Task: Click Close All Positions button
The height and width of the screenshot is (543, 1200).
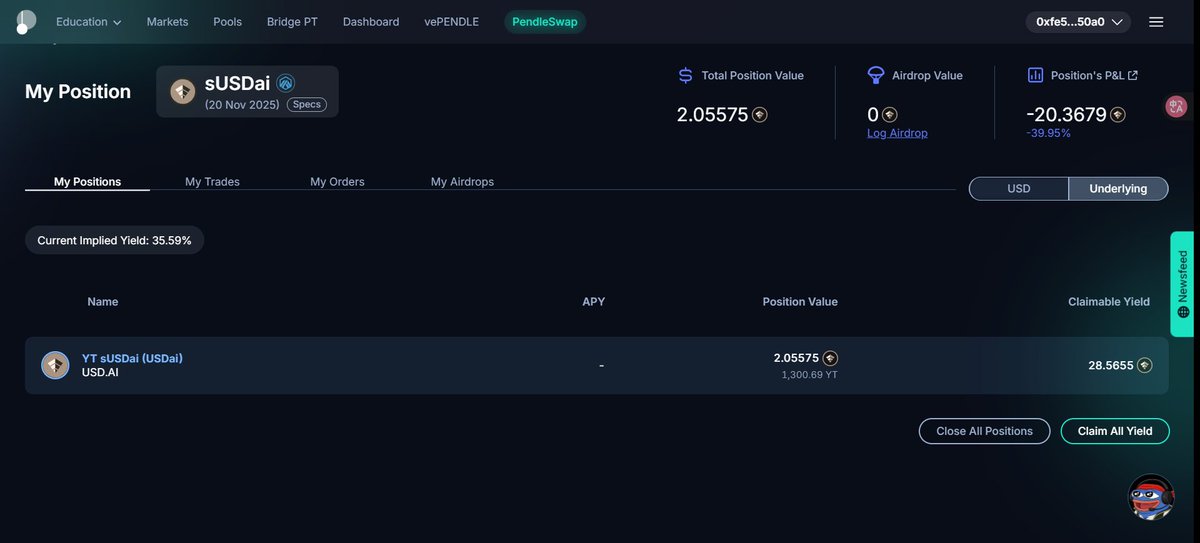Action: (x=984, y=431)
